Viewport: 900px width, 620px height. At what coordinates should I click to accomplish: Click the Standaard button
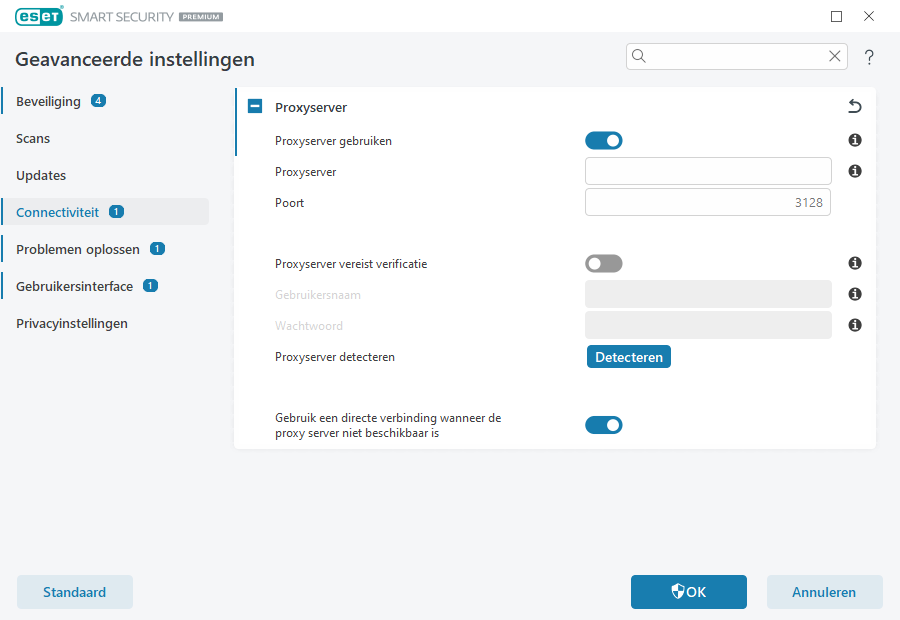click(75, 592)
